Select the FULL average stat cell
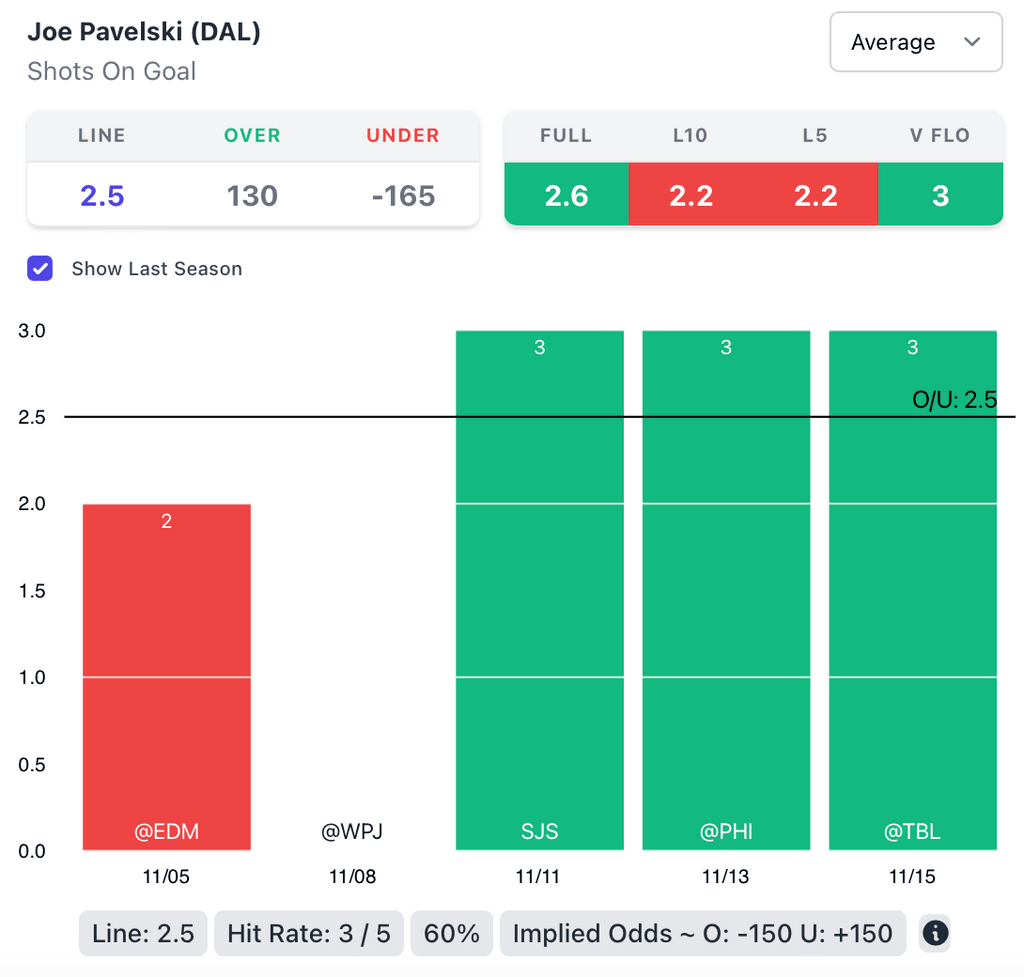This screenshot has height=977, width=1024. (x=566, y=195)
